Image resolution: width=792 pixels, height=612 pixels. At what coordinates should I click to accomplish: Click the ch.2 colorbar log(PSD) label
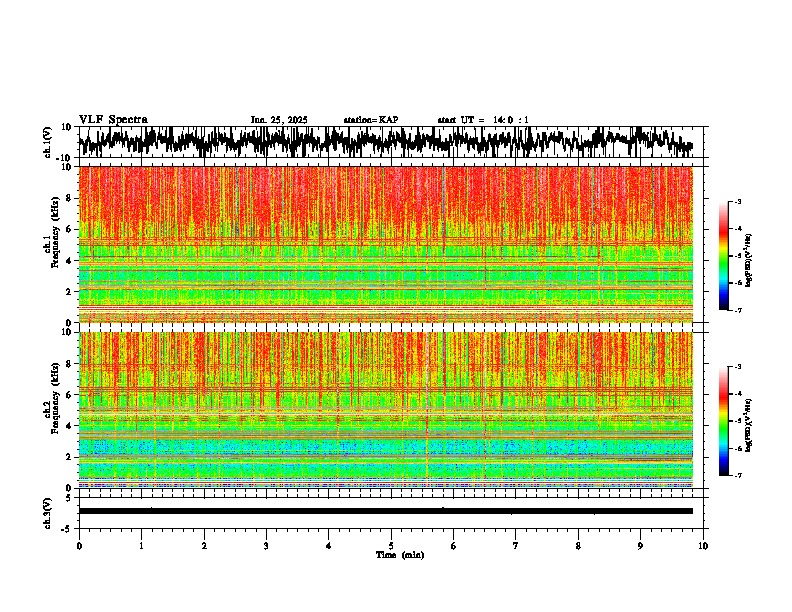(748, 425)
